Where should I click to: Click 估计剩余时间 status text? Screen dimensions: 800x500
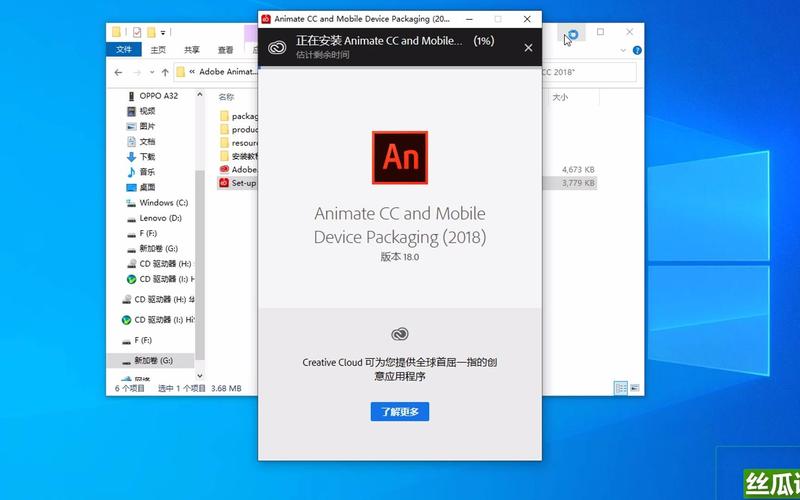coord(322,54)
